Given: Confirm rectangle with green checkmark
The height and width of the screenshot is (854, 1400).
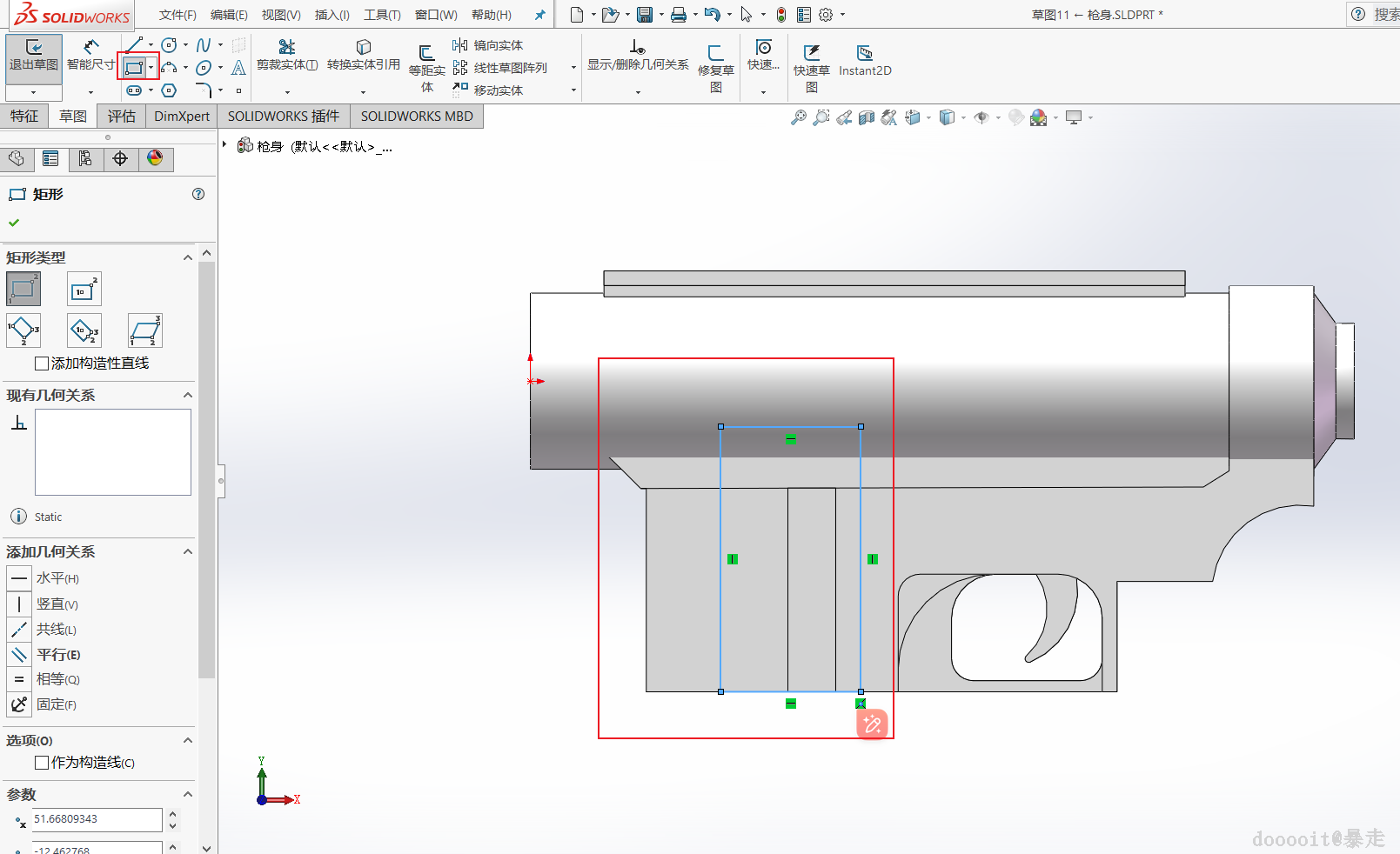Looking at the screenshot, I should tap(14, 223).
